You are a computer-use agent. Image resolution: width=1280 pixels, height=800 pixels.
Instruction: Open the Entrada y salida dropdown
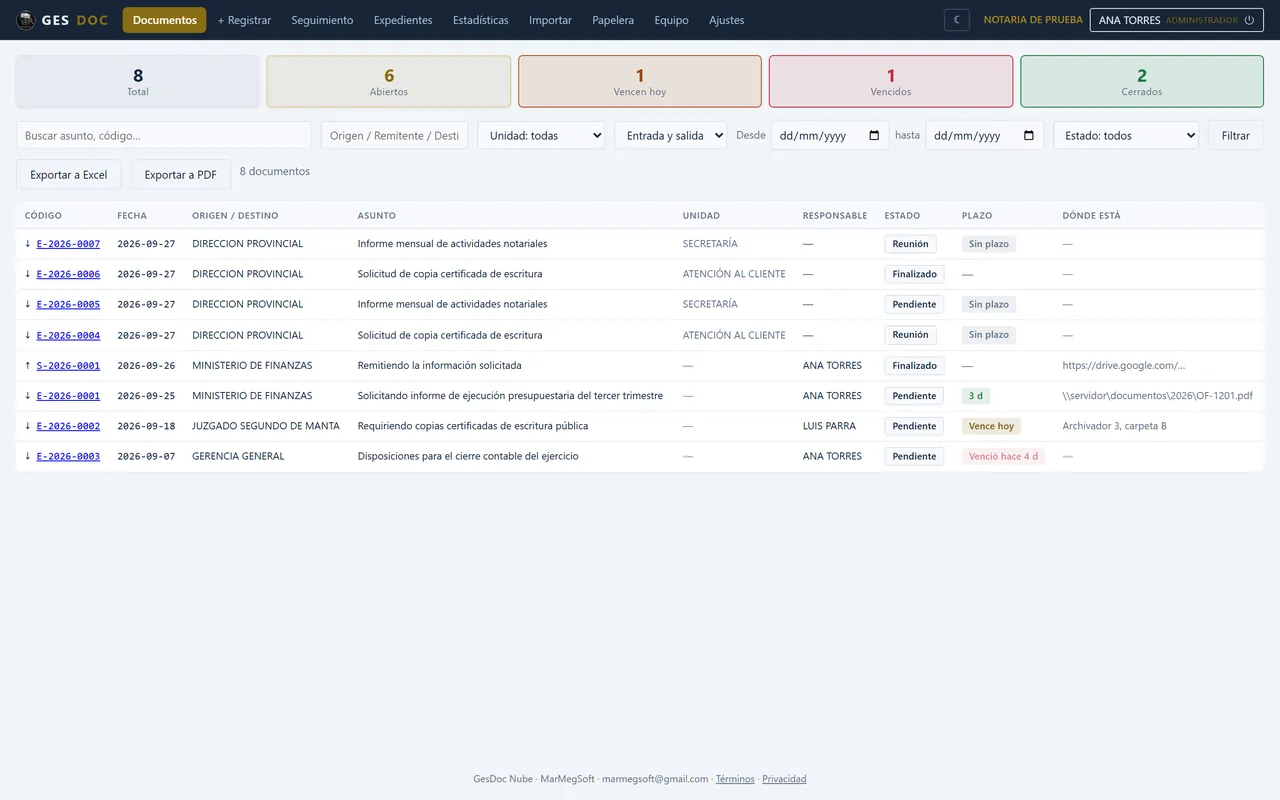[670, 136]
